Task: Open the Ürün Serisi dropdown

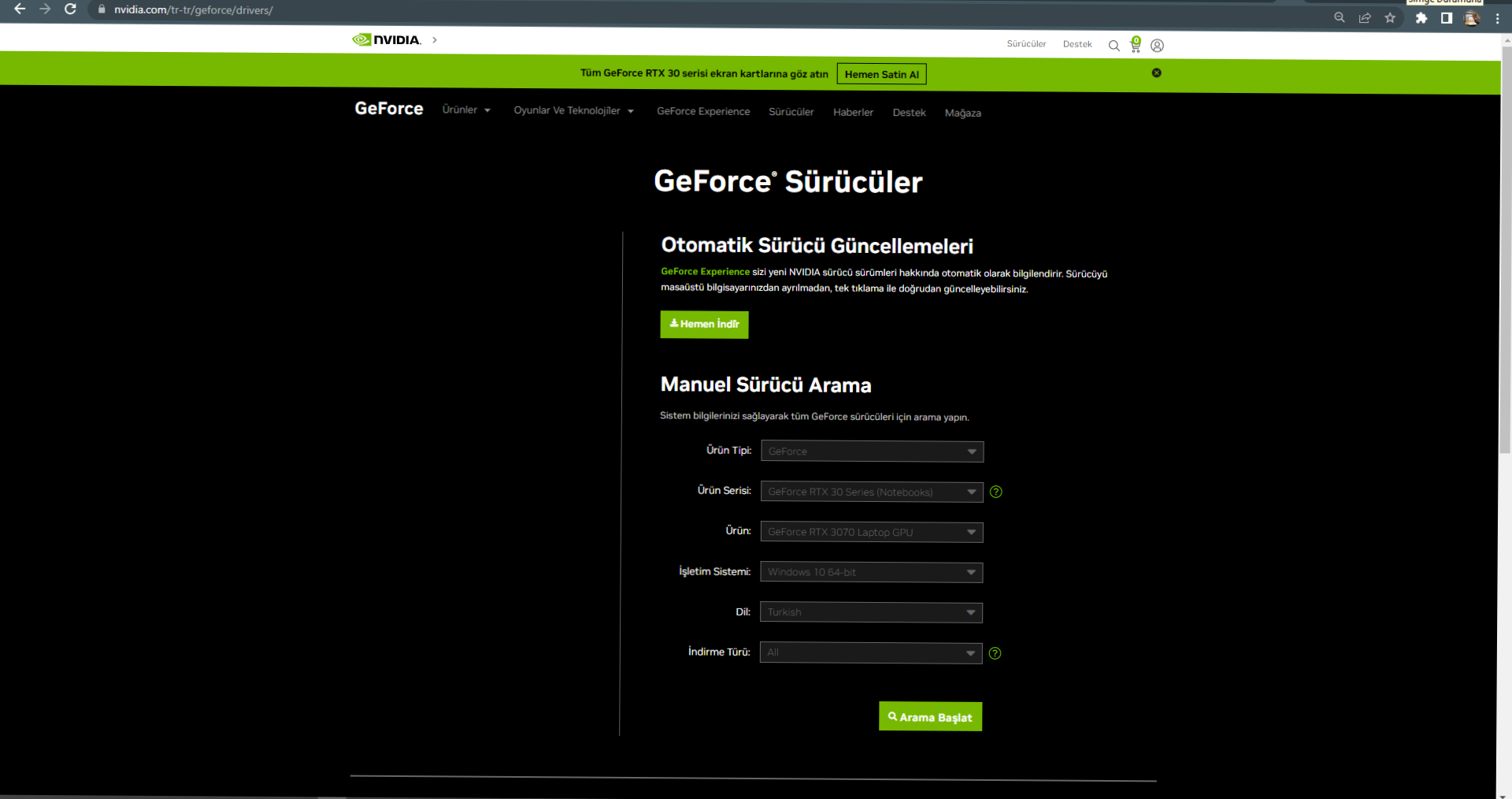Action: point(872,492)
